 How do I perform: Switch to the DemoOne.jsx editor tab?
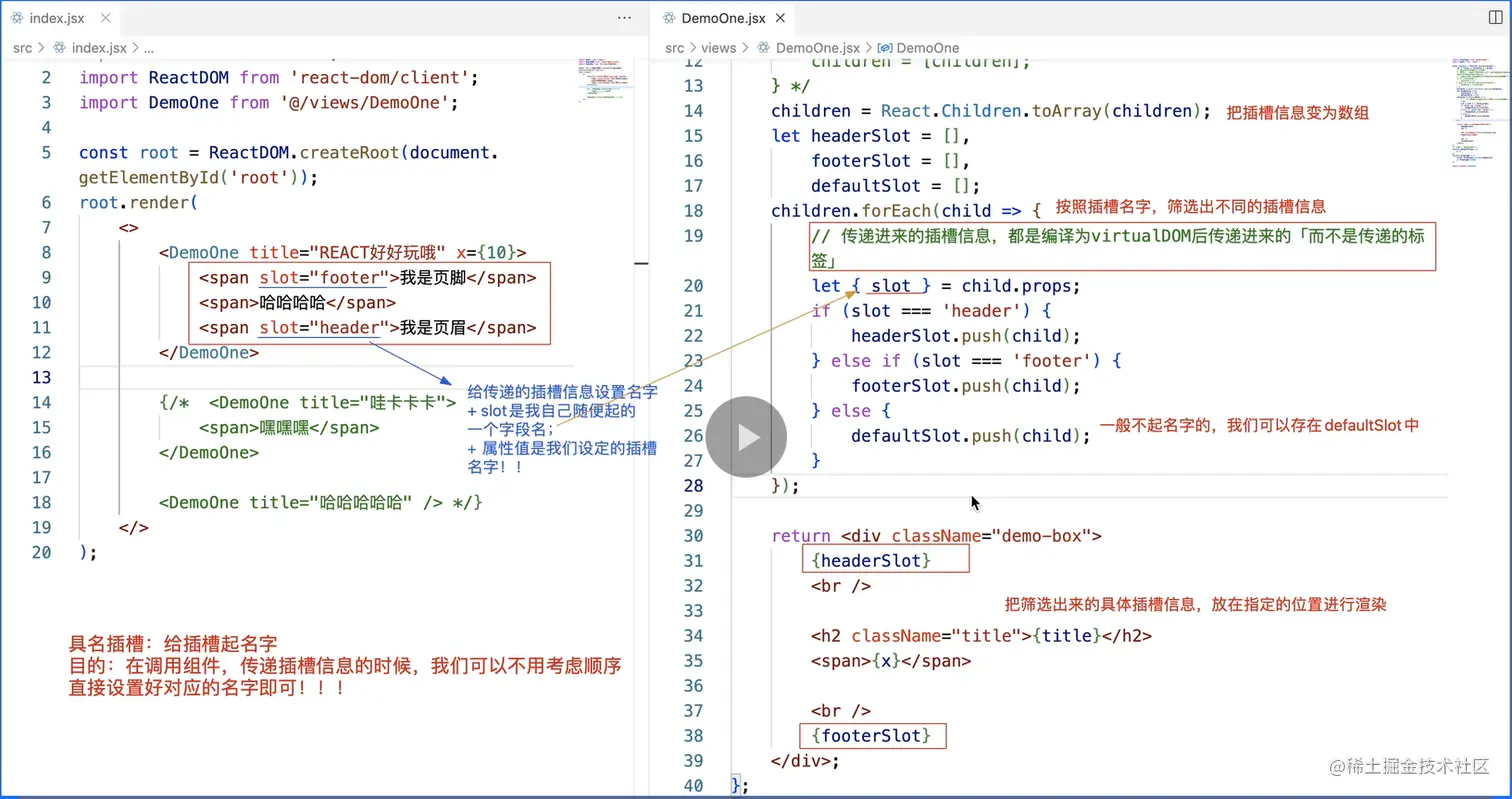pyautogui.click(x=724, y=18)
